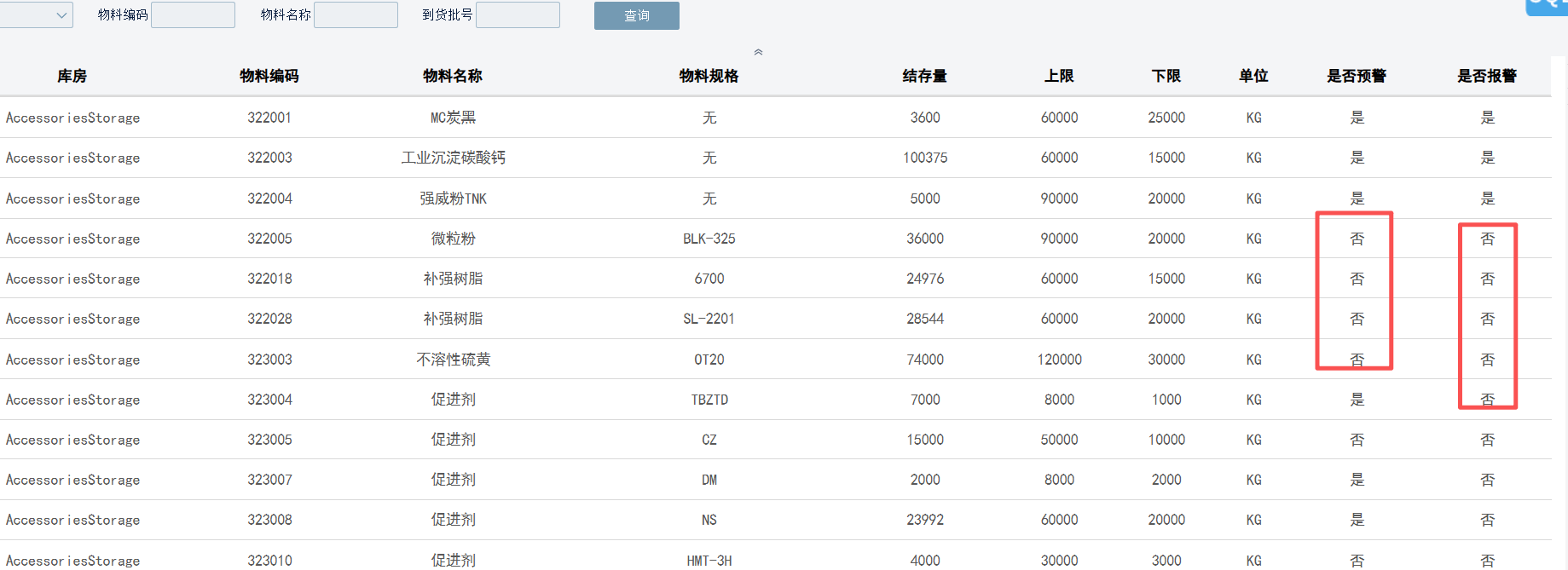The height and width of the screenshot is (570, 1568).
Task: Focus the 物料名称 input field
Action: tap(356, 14)
